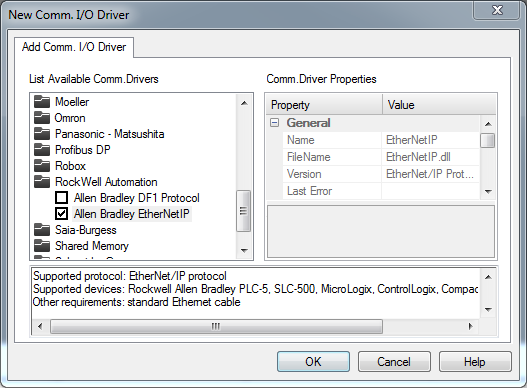Click the Robox folder icon
The width and height of the screenshot is (527, 388).
tap(42, 166)
